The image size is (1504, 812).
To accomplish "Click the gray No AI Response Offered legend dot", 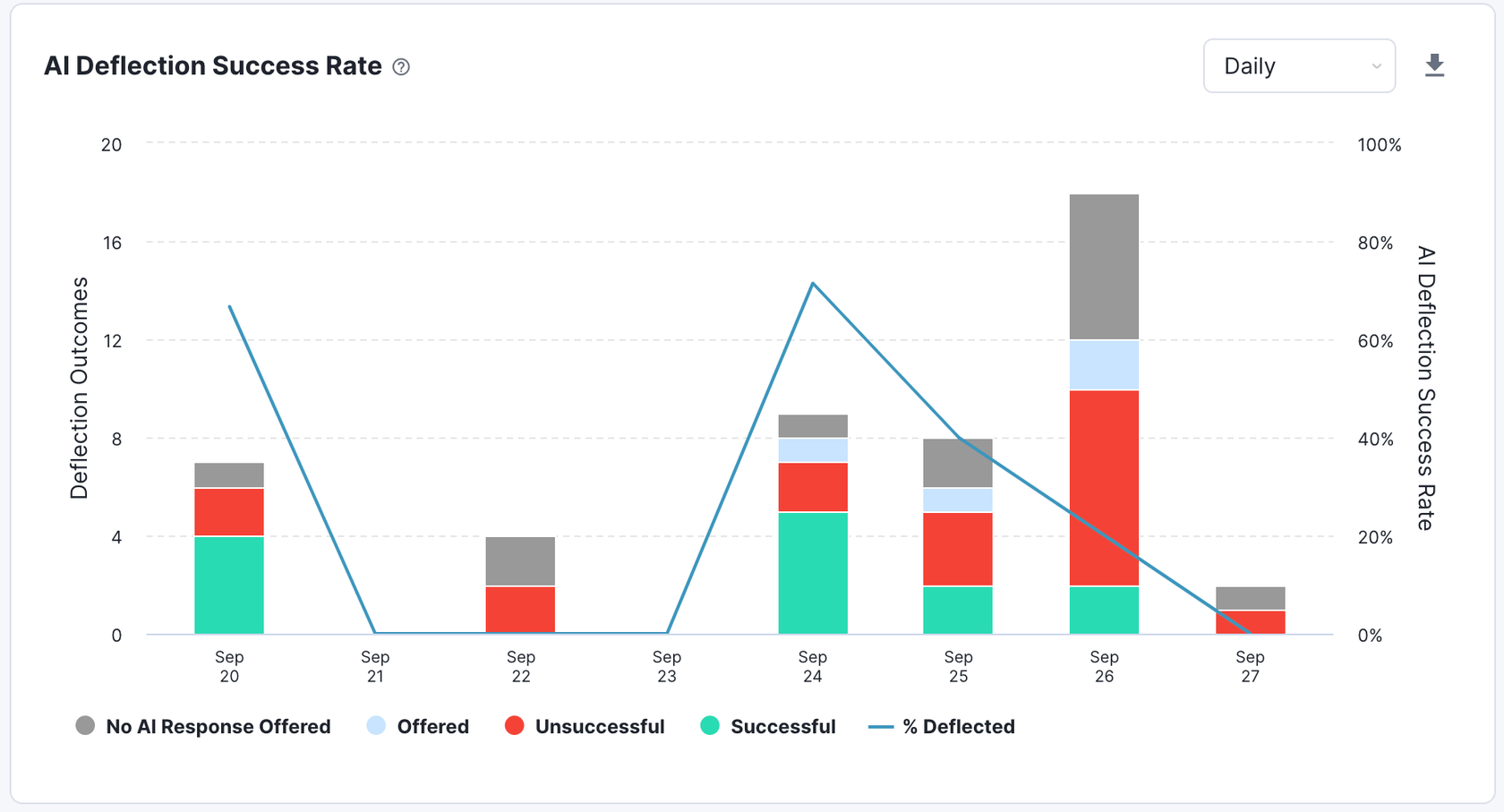I will (x=85, y=726).
